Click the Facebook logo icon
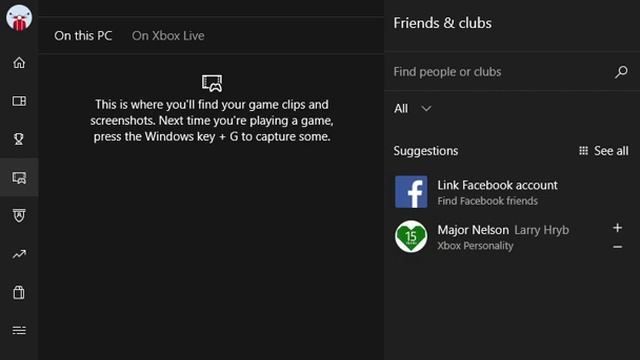Image resolution: width=640 pixels, height=360 pixels. click(411, 192)
